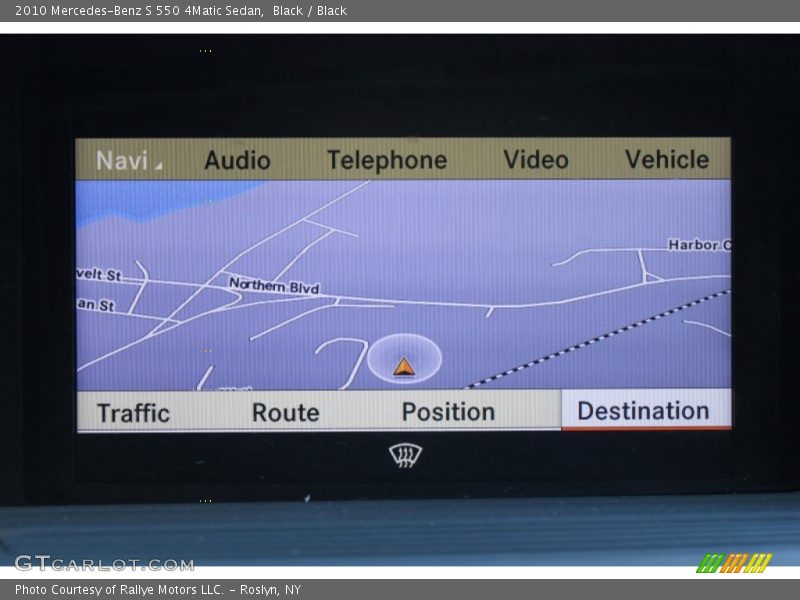The width and height of the screenshot is (800, 600).
Task: Choose the Position option
Action: (x=448, y=412)
